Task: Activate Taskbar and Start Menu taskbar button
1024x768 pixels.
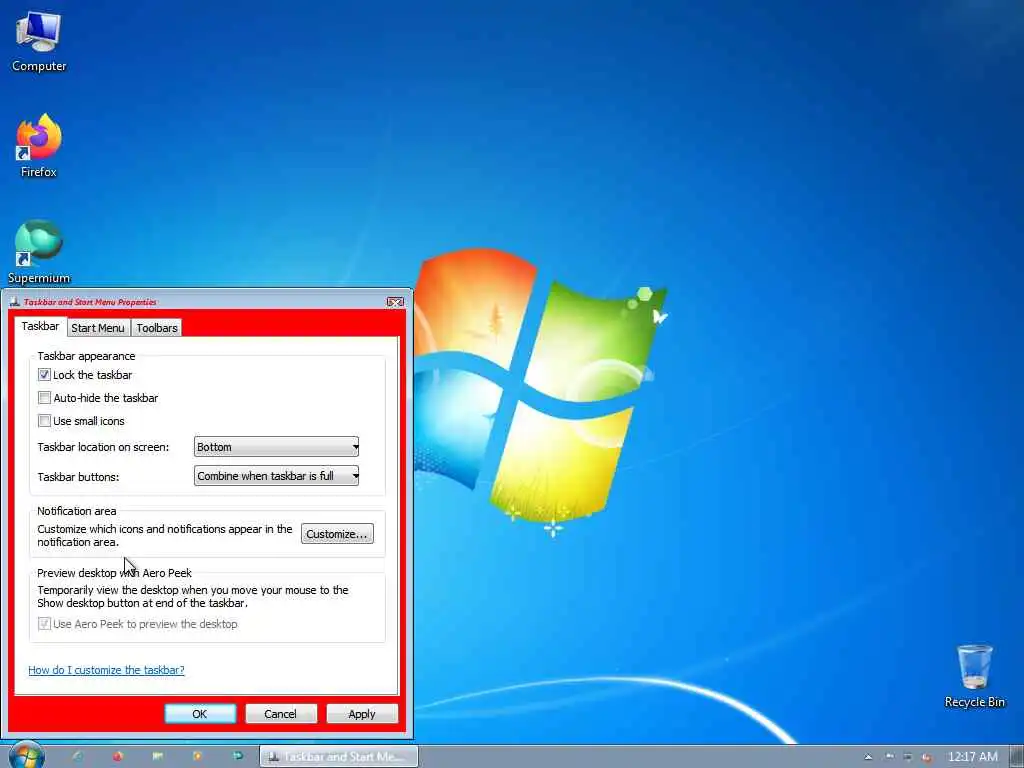Action: point(338,756)
